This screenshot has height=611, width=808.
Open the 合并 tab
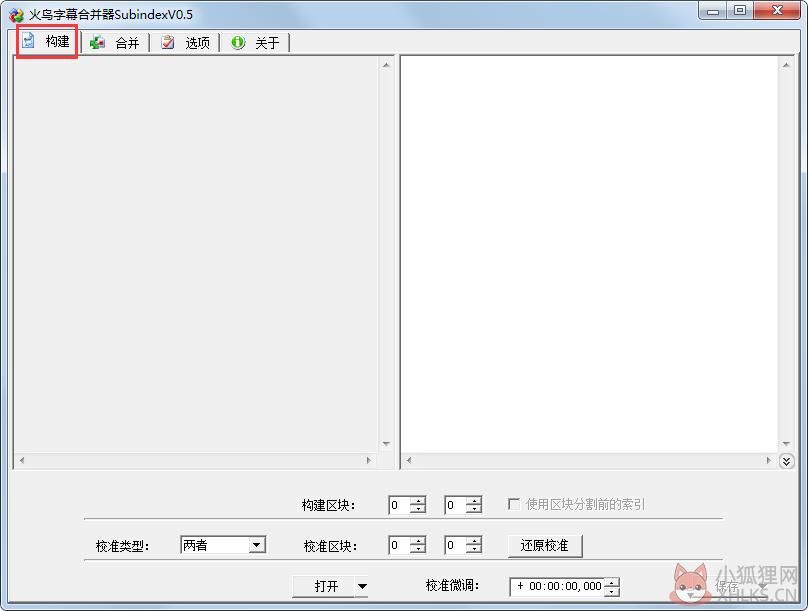coord(115,43)
